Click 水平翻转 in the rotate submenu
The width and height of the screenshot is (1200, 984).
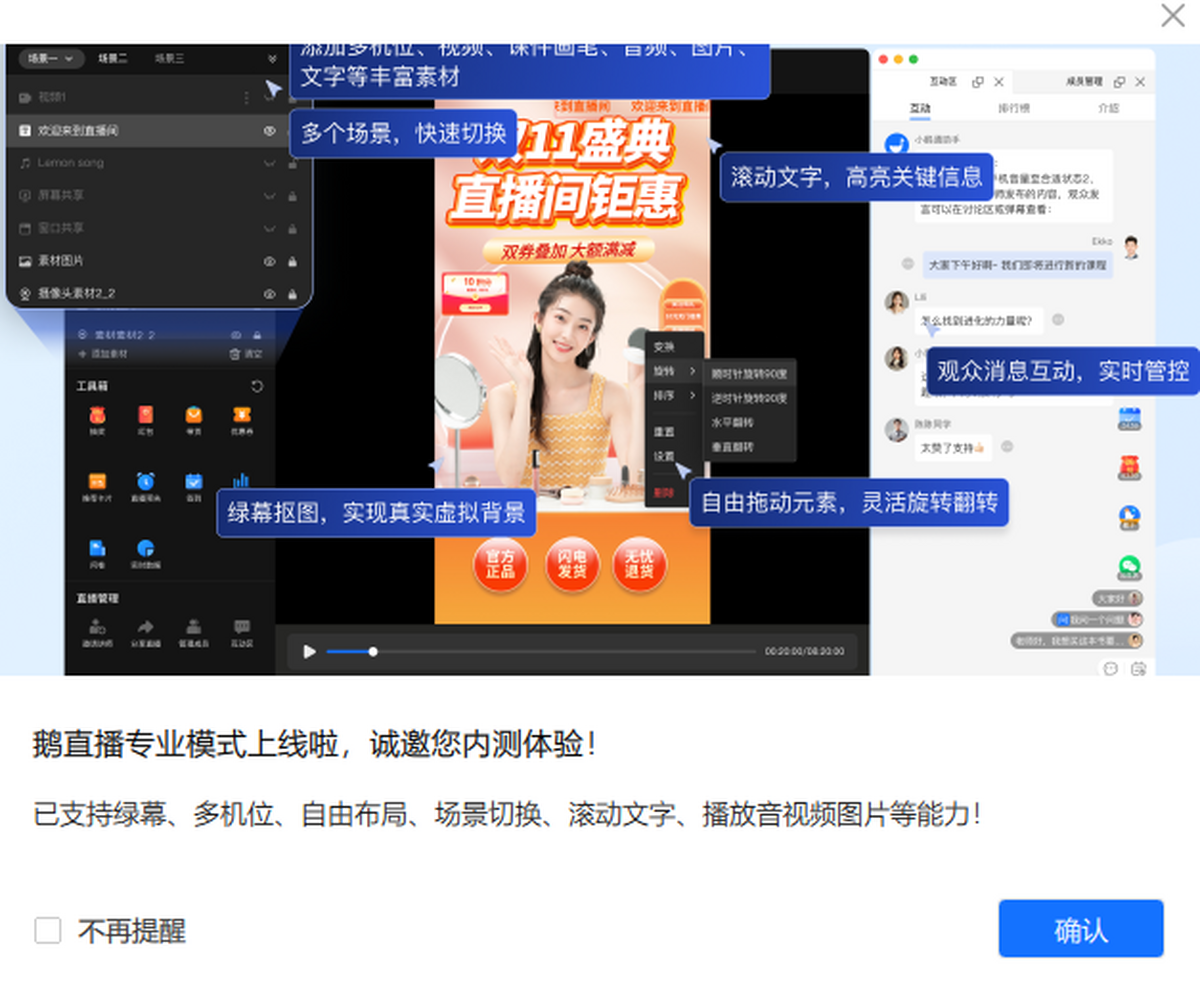(x=733, y=423)
